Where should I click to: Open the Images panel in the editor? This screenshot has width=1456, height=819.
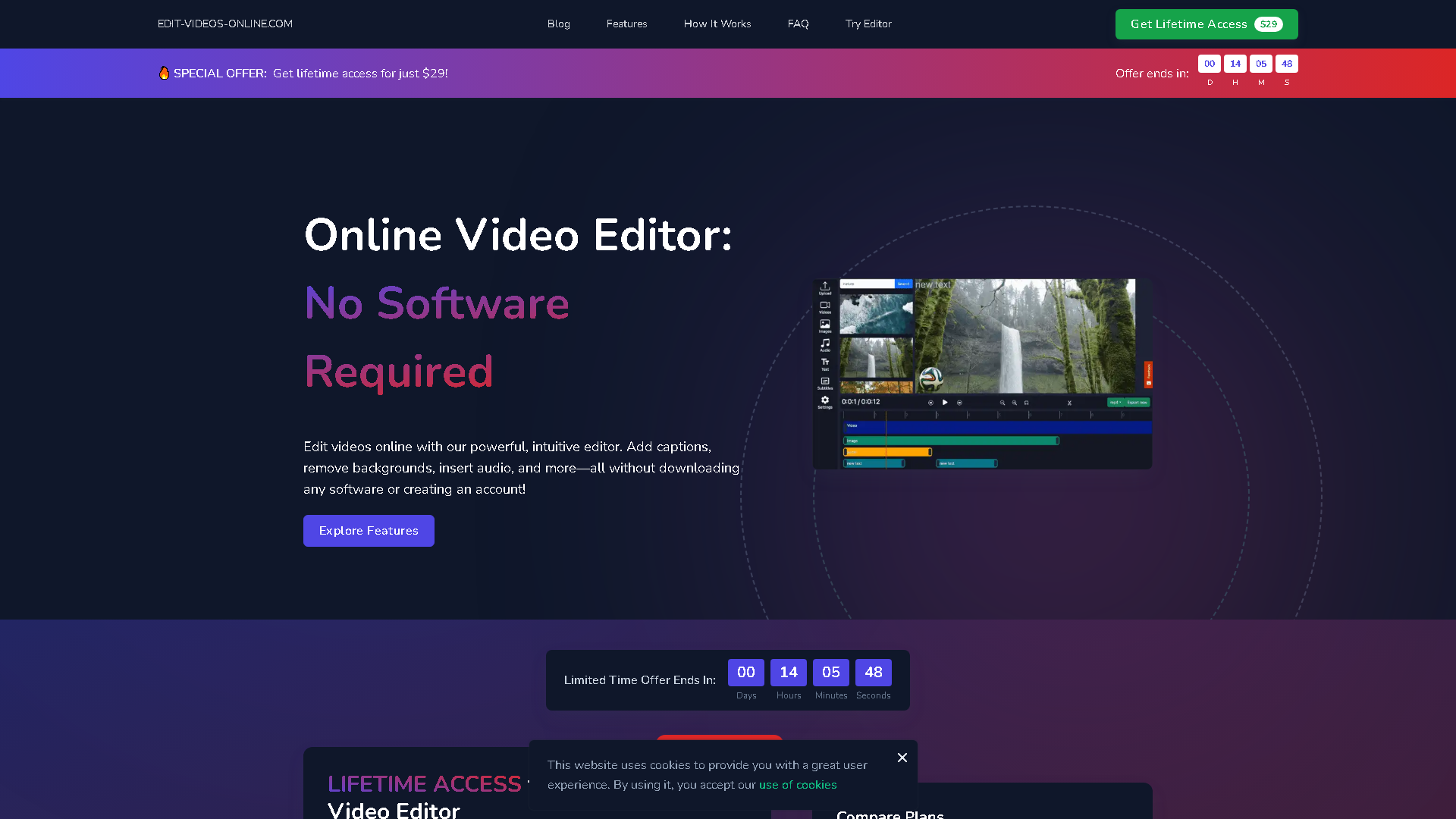[x=825, y=326]
